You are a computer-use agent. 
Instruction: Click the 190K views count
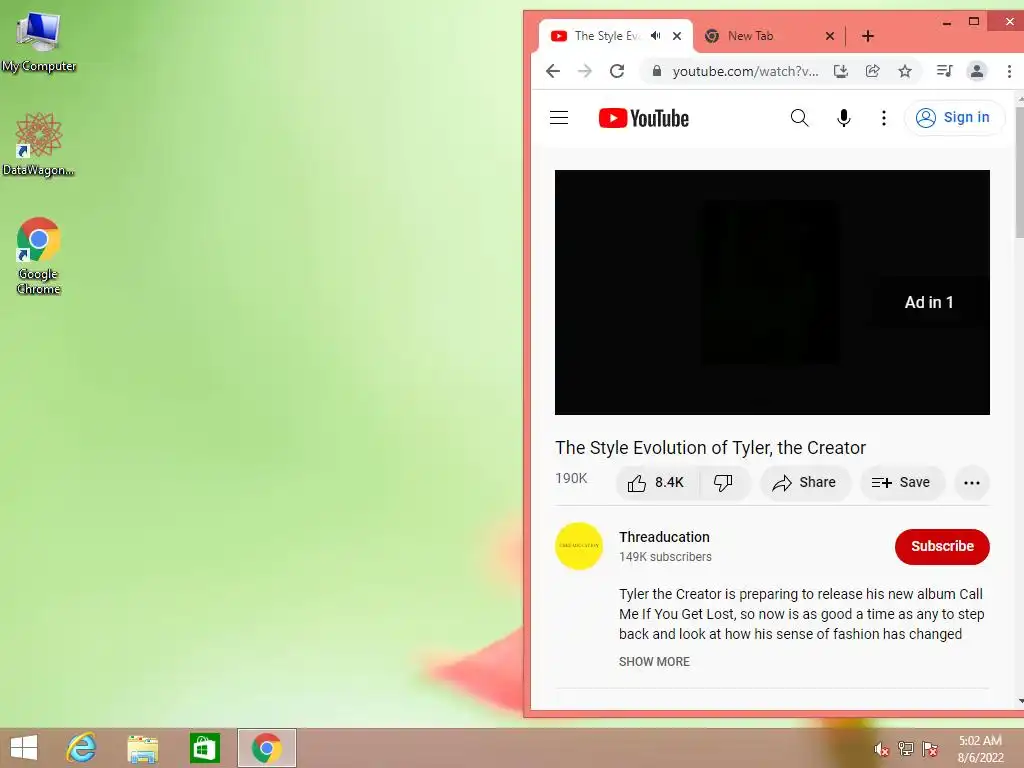[571, 478]
